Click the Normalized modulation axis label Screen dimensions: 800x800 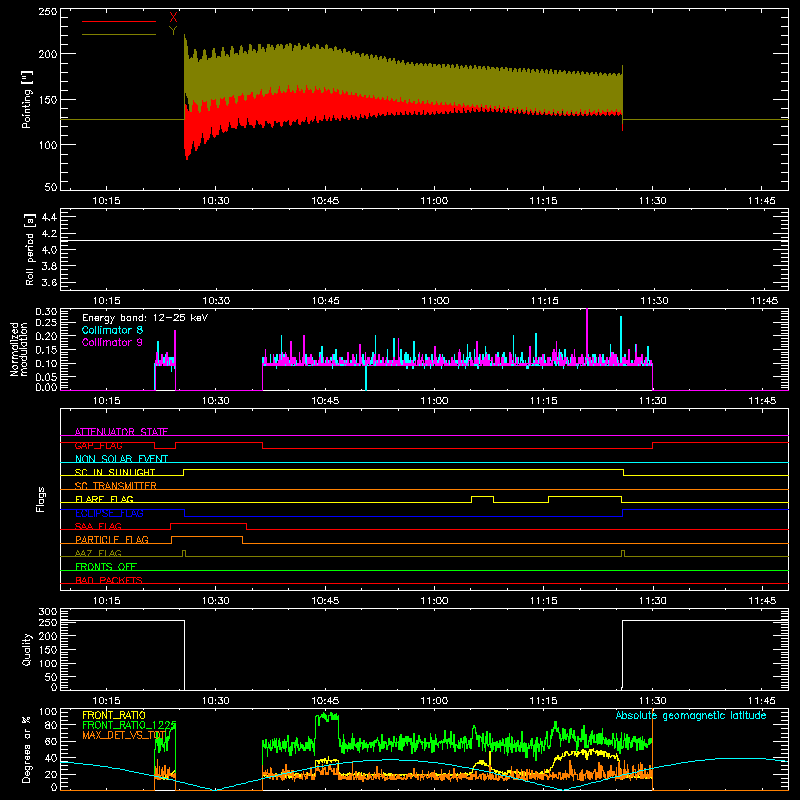tap(19, 349)
